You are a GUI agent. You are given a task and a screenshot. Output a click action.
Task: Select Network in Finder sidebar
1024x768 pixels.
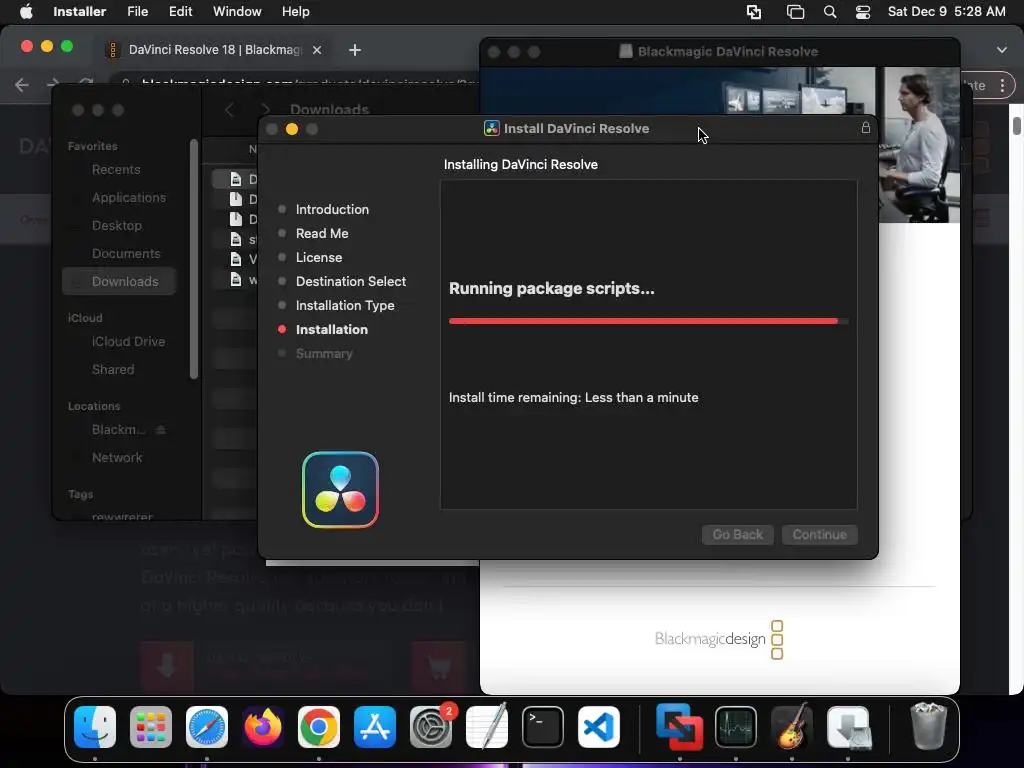[117, 458]
